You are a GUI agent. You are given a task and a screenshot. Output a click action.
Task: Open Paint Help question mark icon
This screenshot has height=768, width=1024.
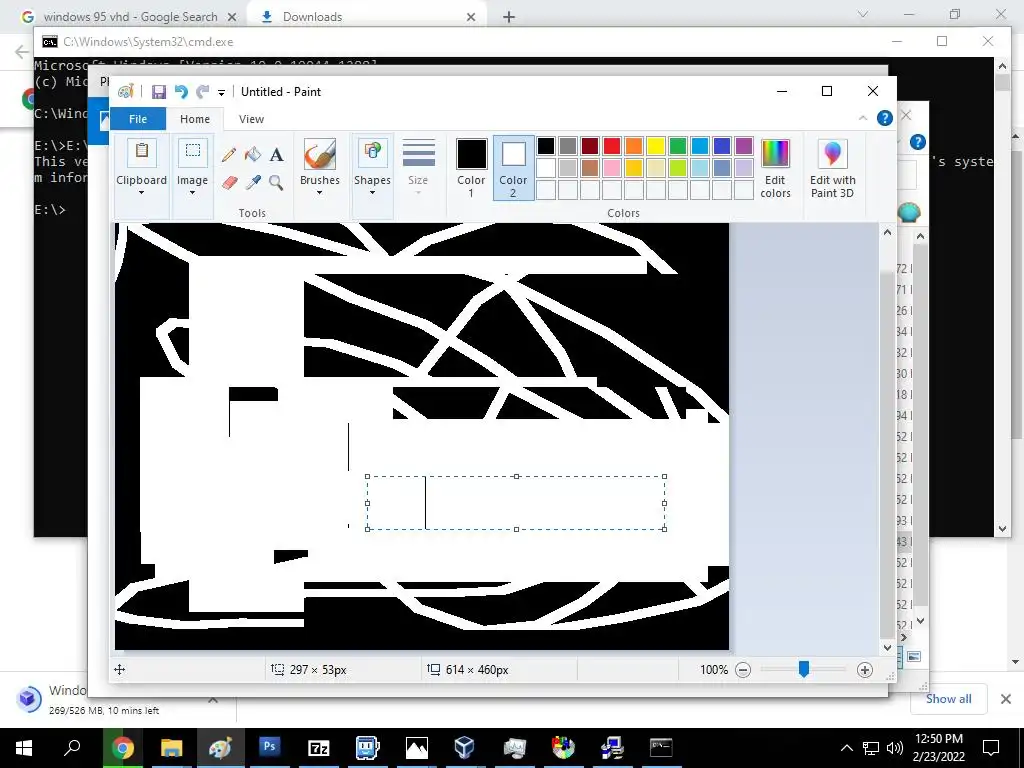click(x=884, y=118)
